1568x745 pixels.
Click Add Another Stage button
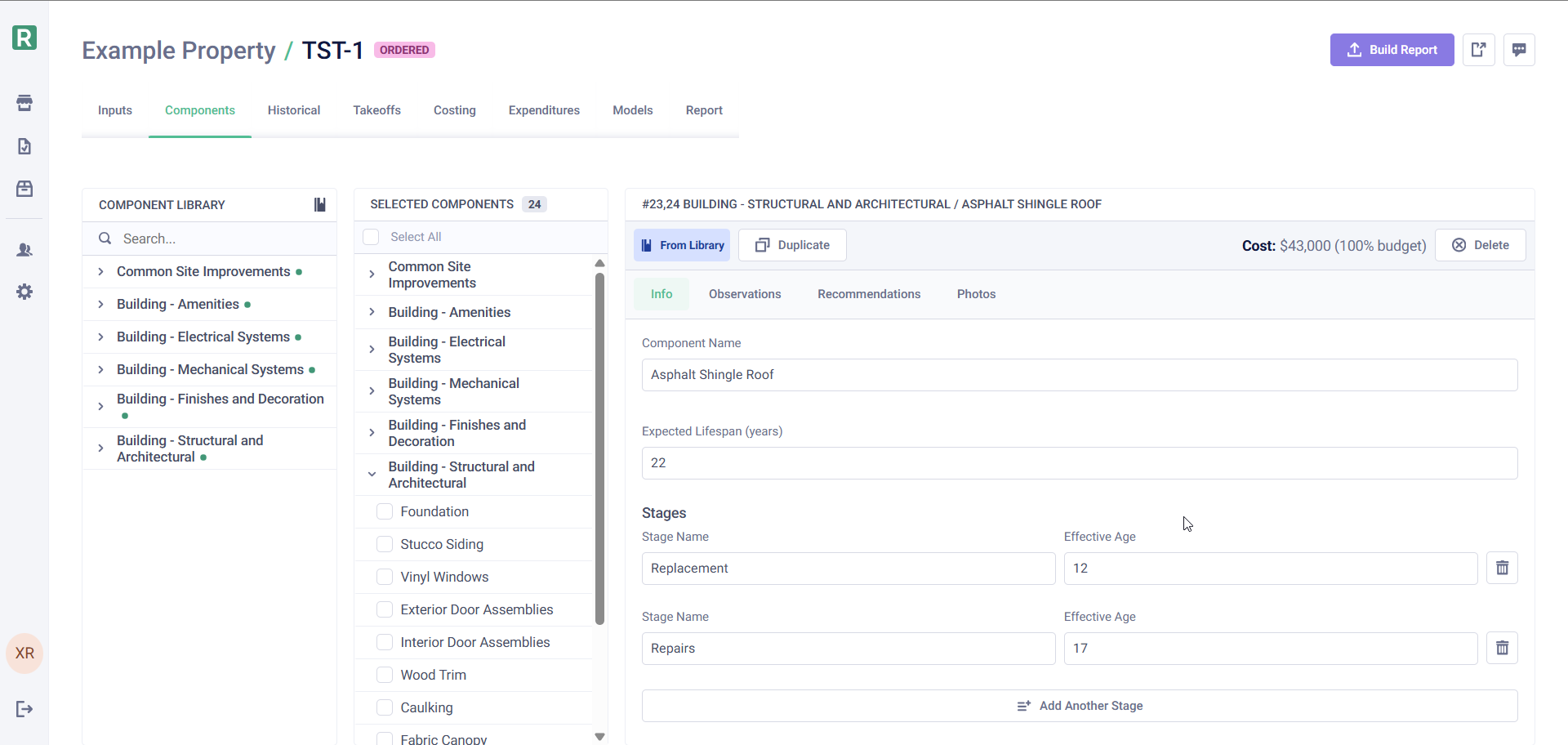tap(1080, 706)
